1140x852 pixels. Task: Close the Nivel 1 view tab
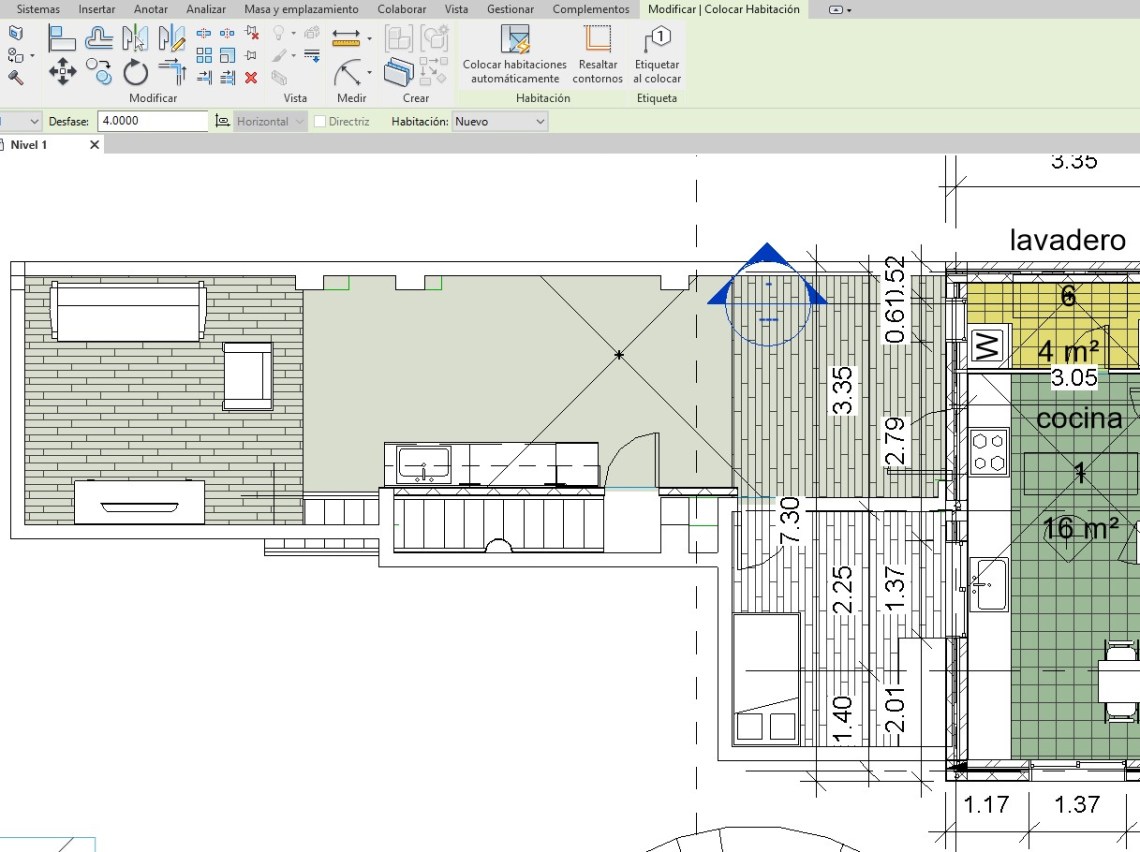pyautogui.click(x=95, y=145)
